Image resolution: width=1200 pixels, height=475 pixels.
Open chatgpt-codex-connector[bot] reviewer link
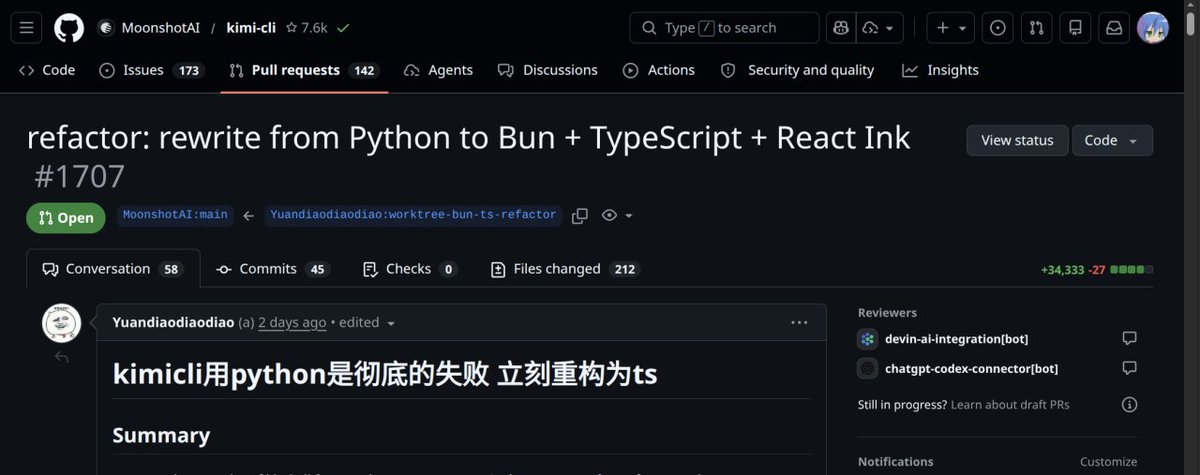pos(971,368)
